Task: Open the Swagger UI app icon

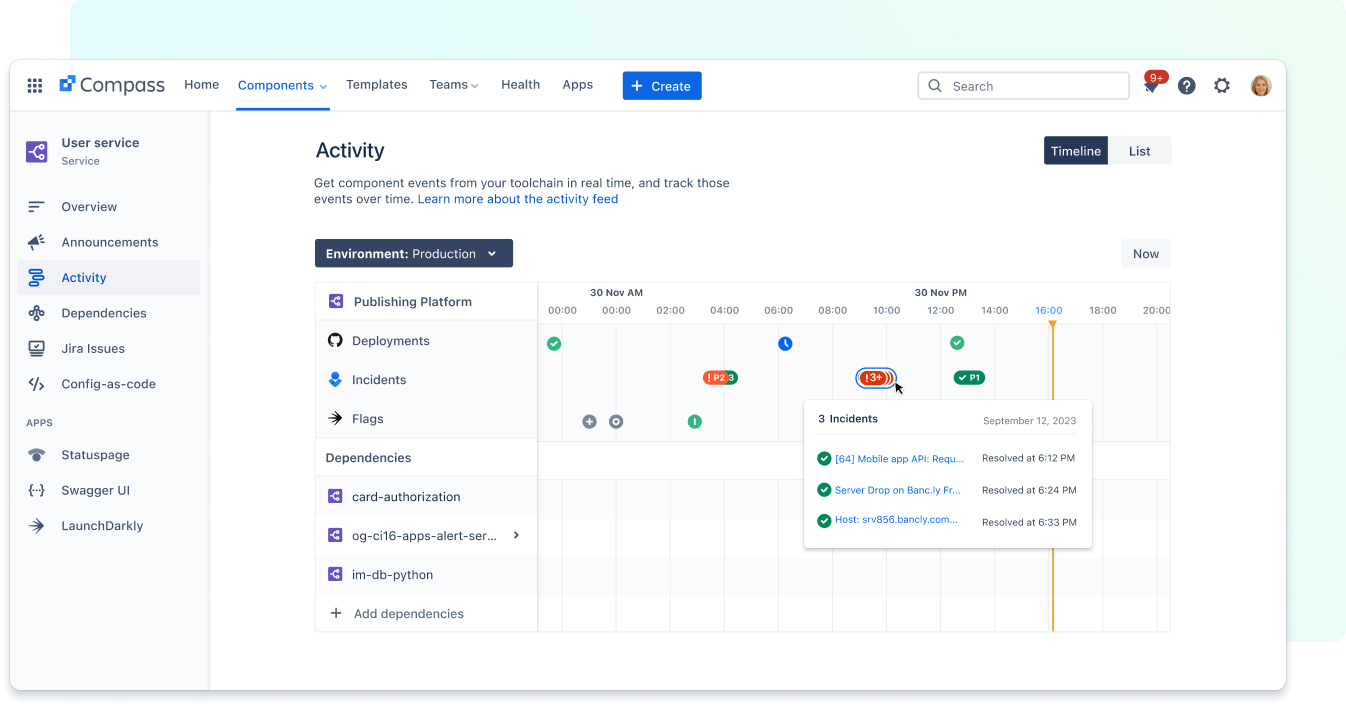Action: click(x=38, y=490)
